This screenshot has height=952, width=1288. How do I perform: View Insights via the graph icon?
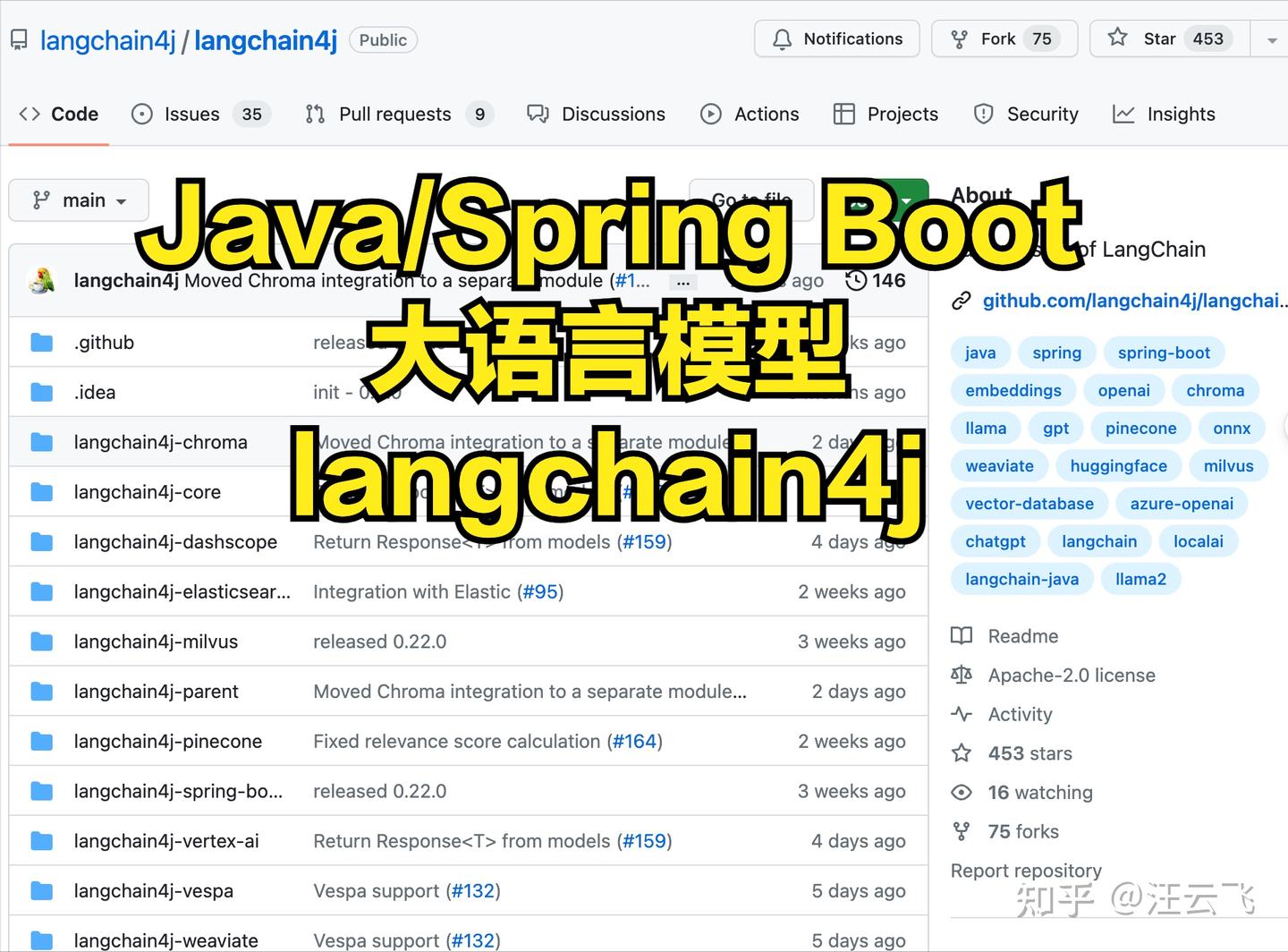(1123, 114)
